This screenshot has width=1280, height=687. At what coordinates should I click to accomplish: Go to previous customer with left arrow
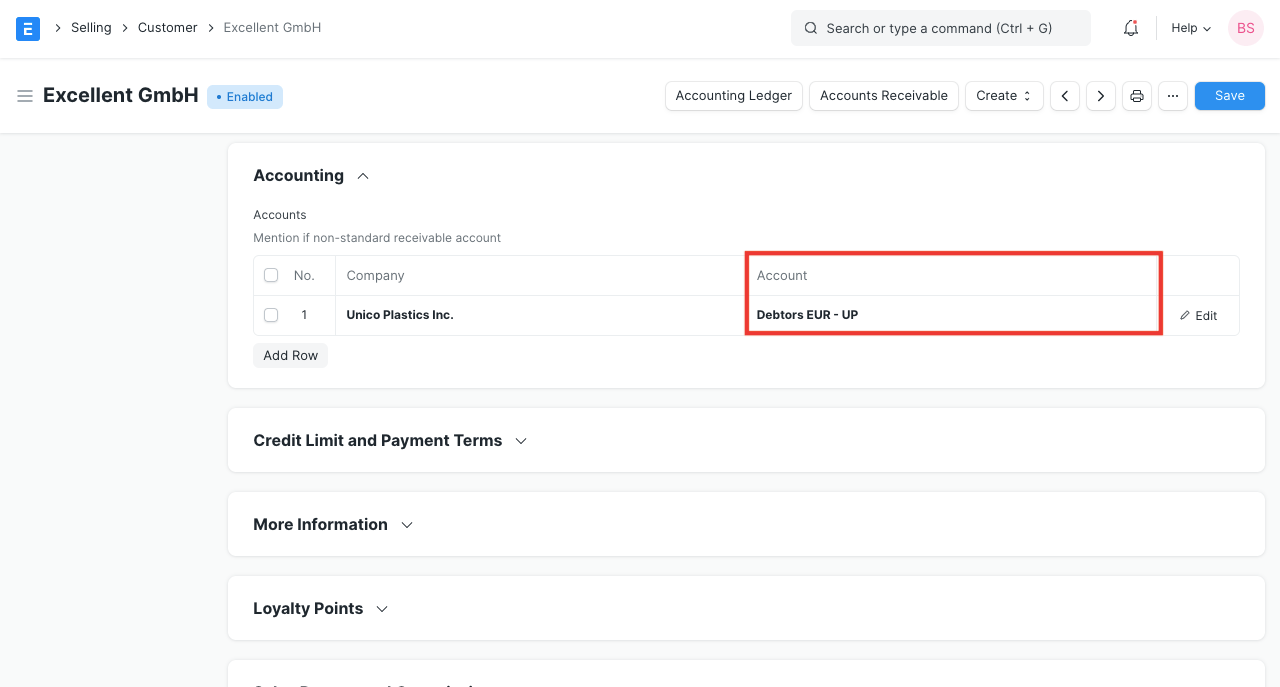(x=1064, y=95)
